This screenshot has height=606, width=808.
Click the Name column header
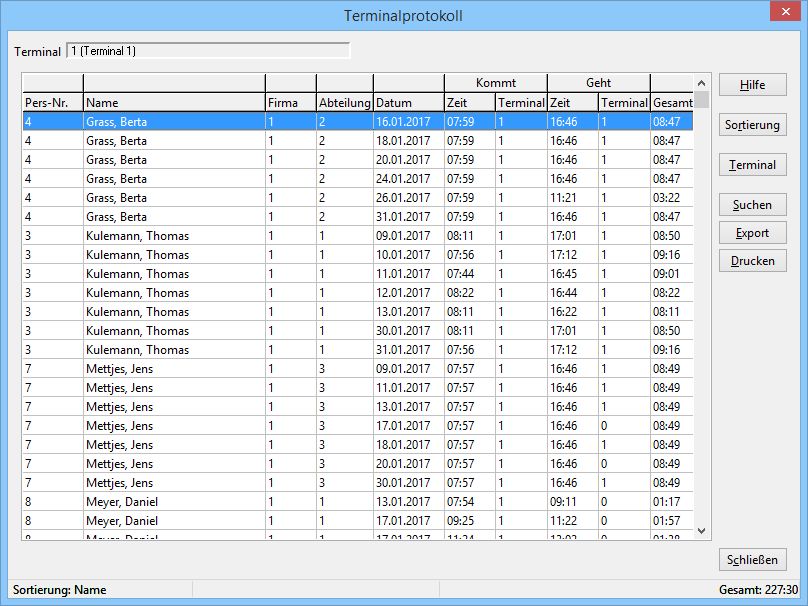point(174,103)
